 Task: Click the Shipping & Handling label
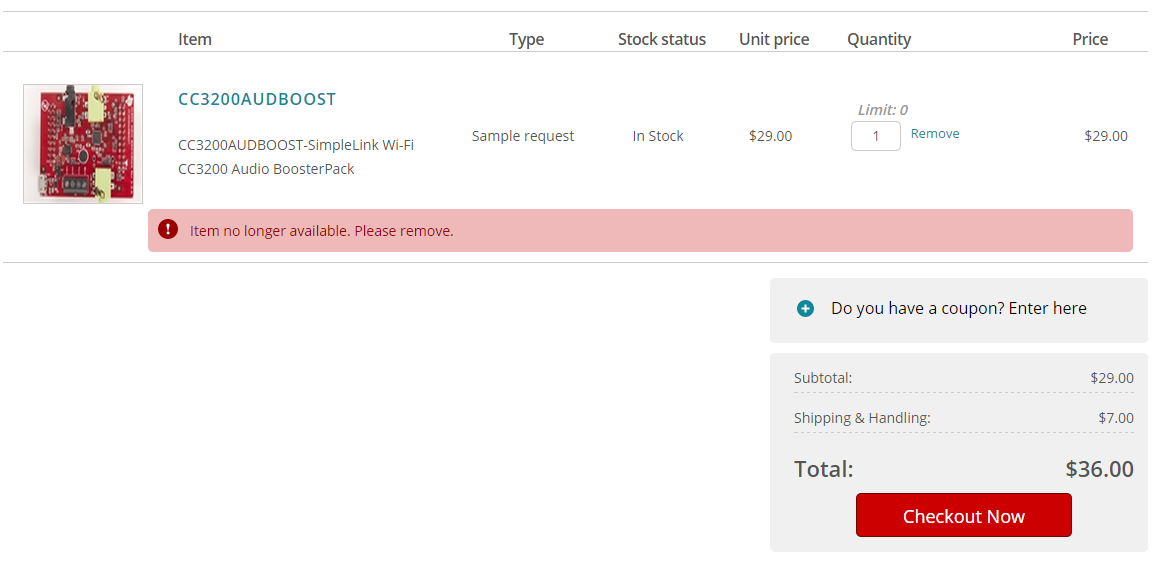click(x=861, y=418)
